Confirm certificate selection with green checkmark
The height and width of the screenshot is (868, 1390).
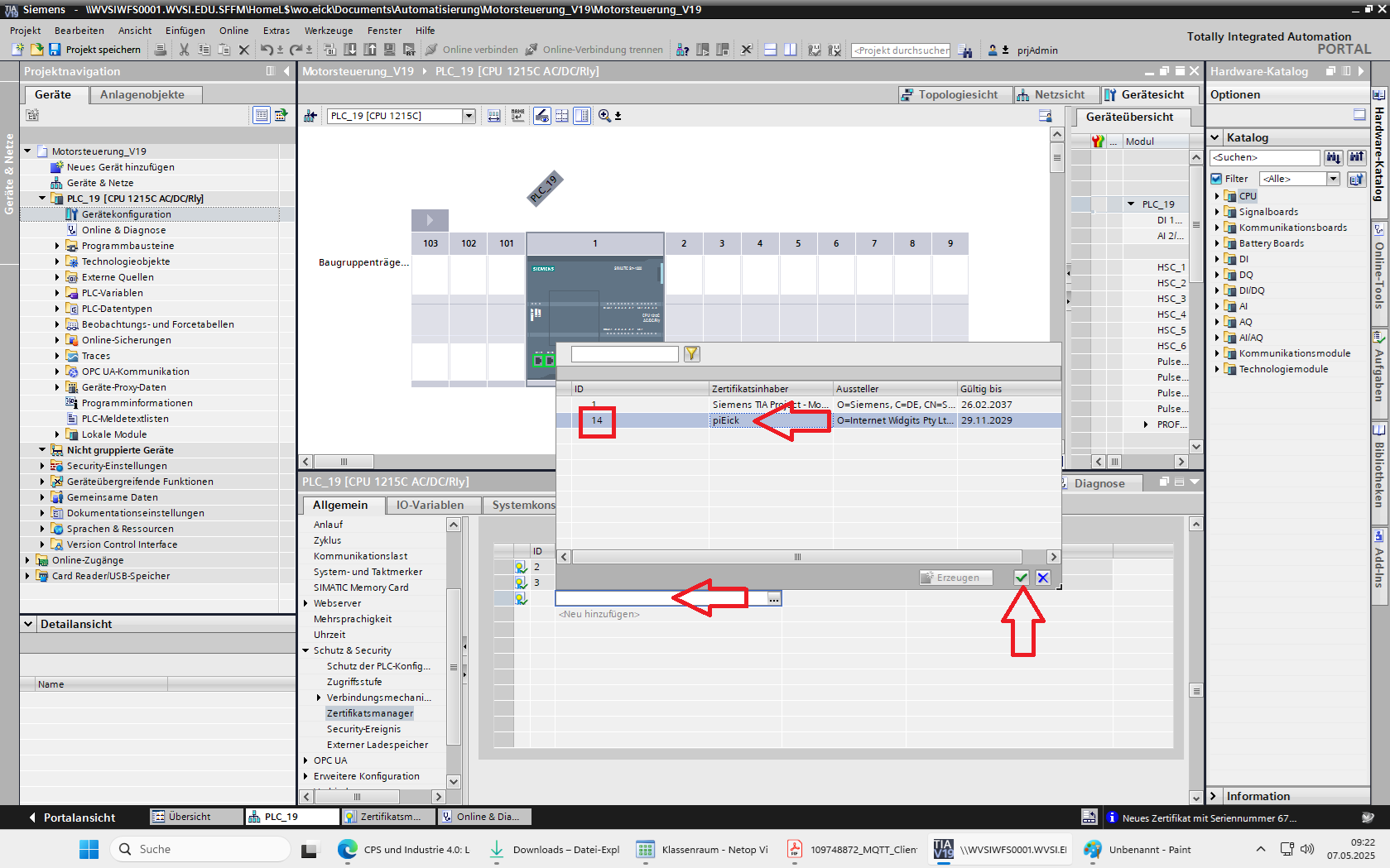(1022, 578)
